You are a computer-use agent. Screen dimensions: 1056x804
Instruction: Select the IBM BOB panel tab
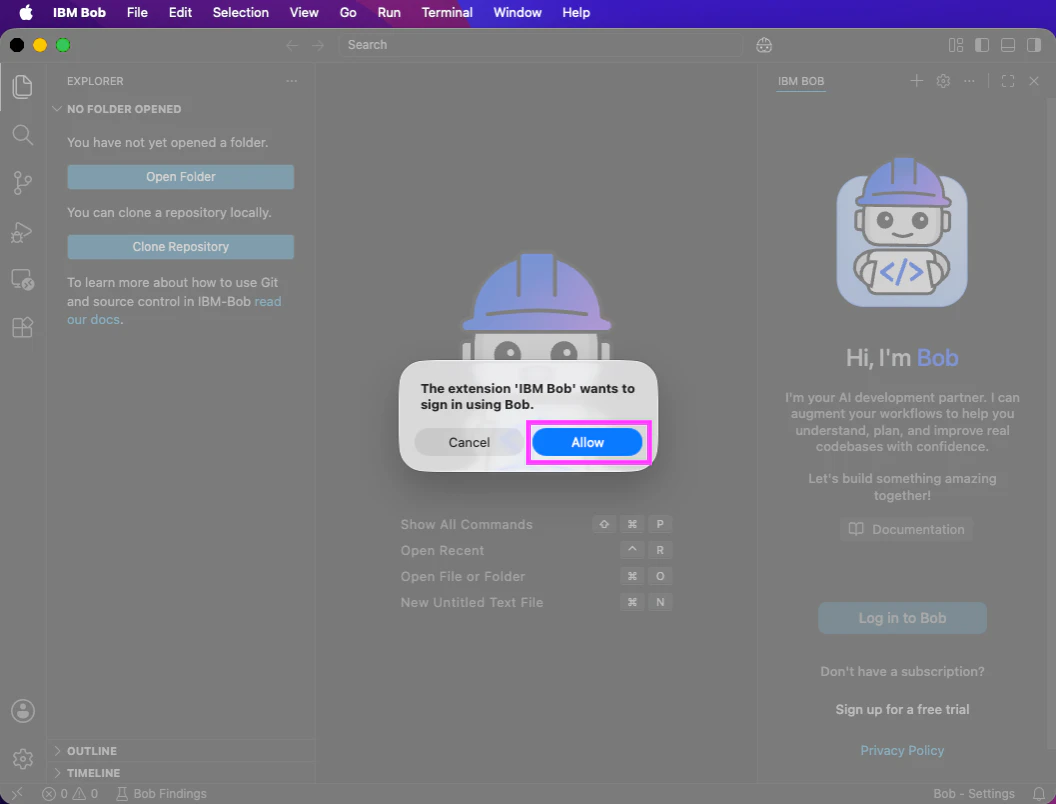(x=801, y=81)
